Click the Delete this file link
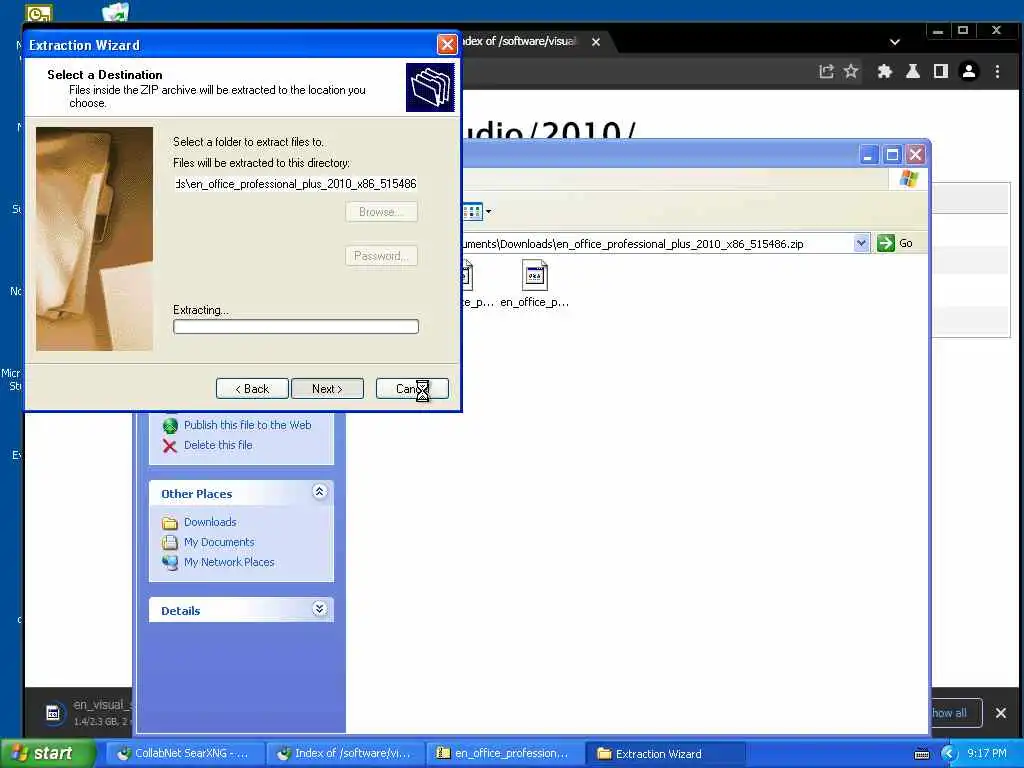Screen dimensions: 1024x768 (x=218, y=445)
